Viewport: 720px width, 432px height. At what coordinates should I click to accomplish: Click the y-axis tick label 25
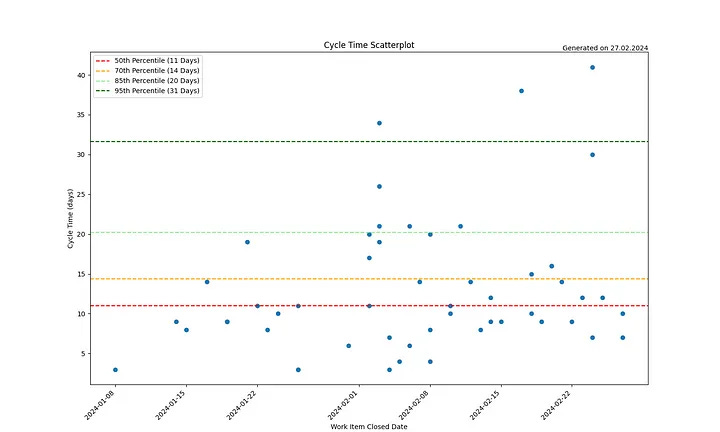pos(81,195)
